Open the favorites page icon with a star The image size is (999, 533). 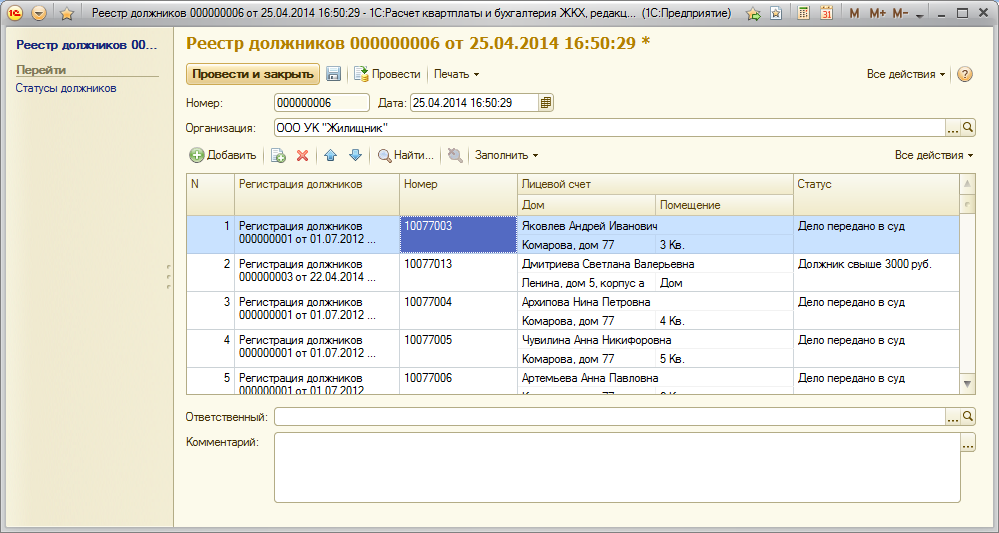(x=776, y=13)
